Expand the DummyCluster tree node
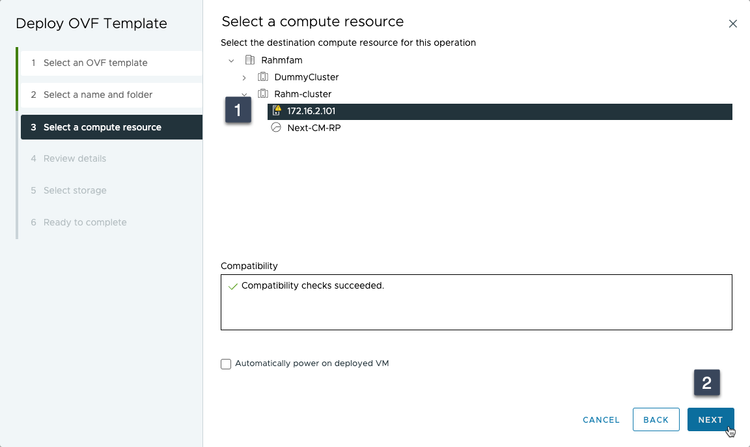Viewport: 750px width, 447px height. point(244,77)
